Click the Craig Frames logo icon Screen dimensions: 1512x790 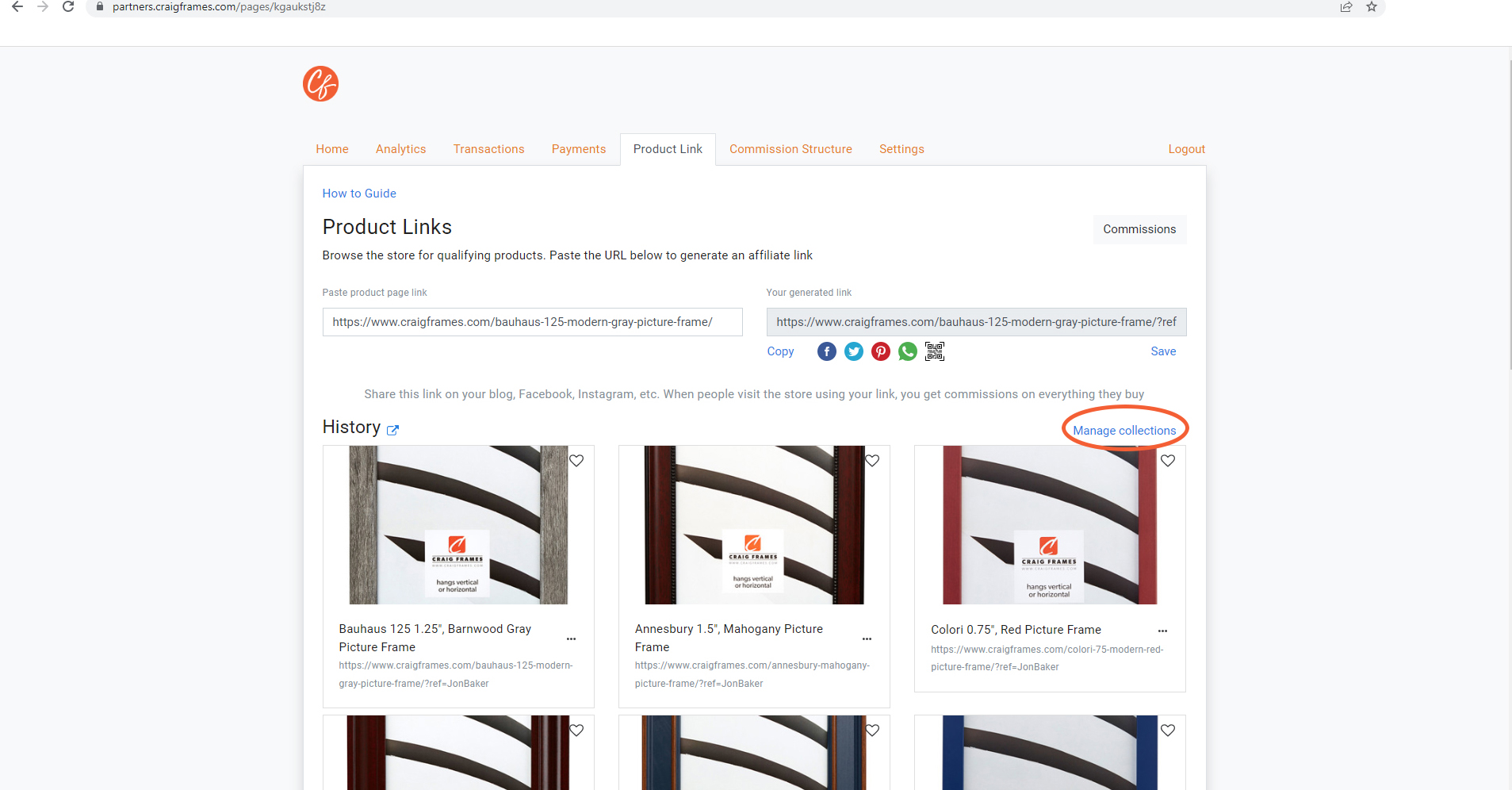320,83
